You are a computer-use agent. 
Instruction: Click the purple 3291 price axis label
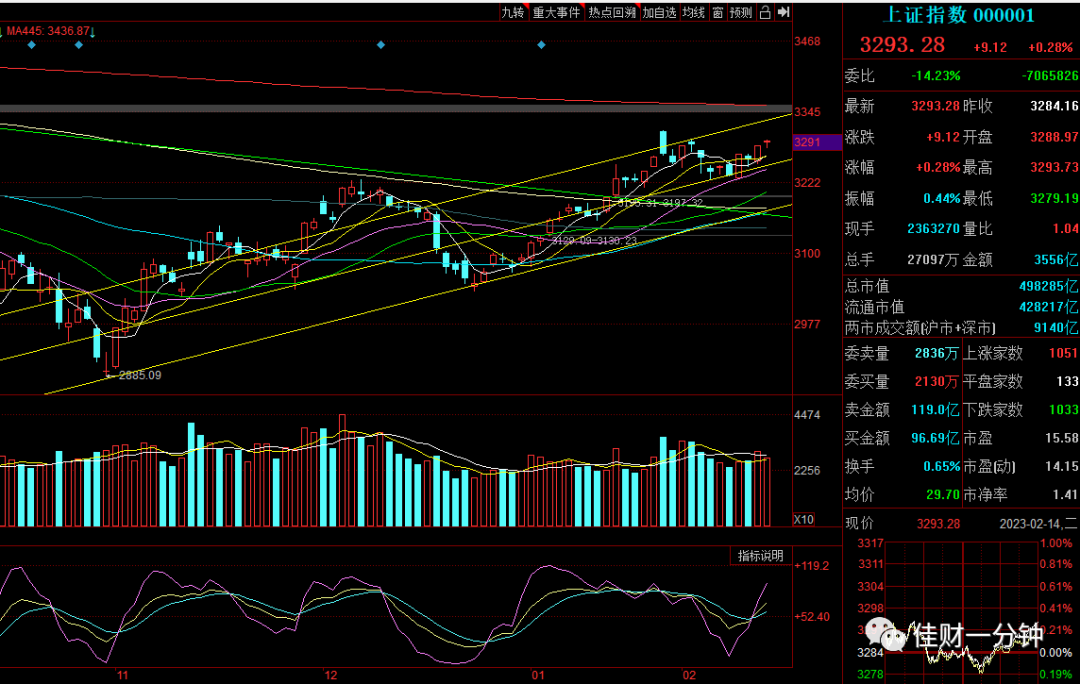(x=817, y=142)
